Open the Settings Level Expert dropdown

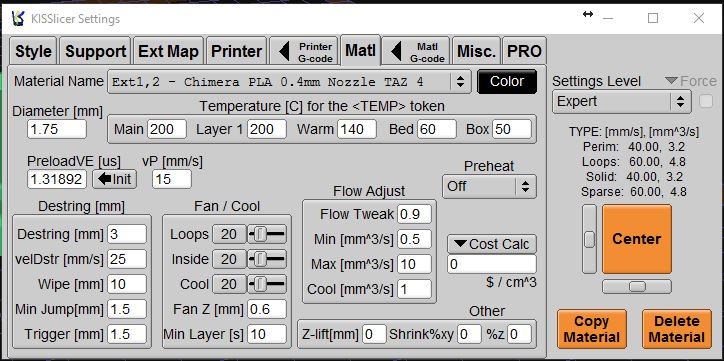[621, 102]
